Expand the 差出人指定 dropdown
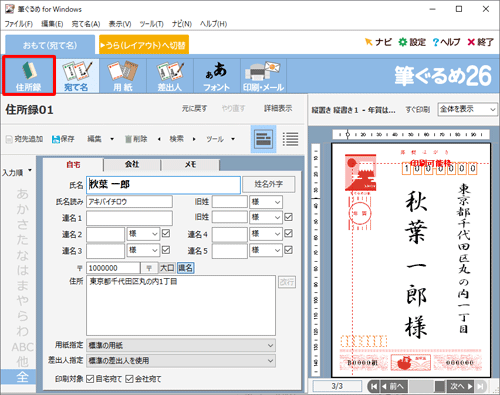The height and width of the screenshot is (395, 500). 181,361
